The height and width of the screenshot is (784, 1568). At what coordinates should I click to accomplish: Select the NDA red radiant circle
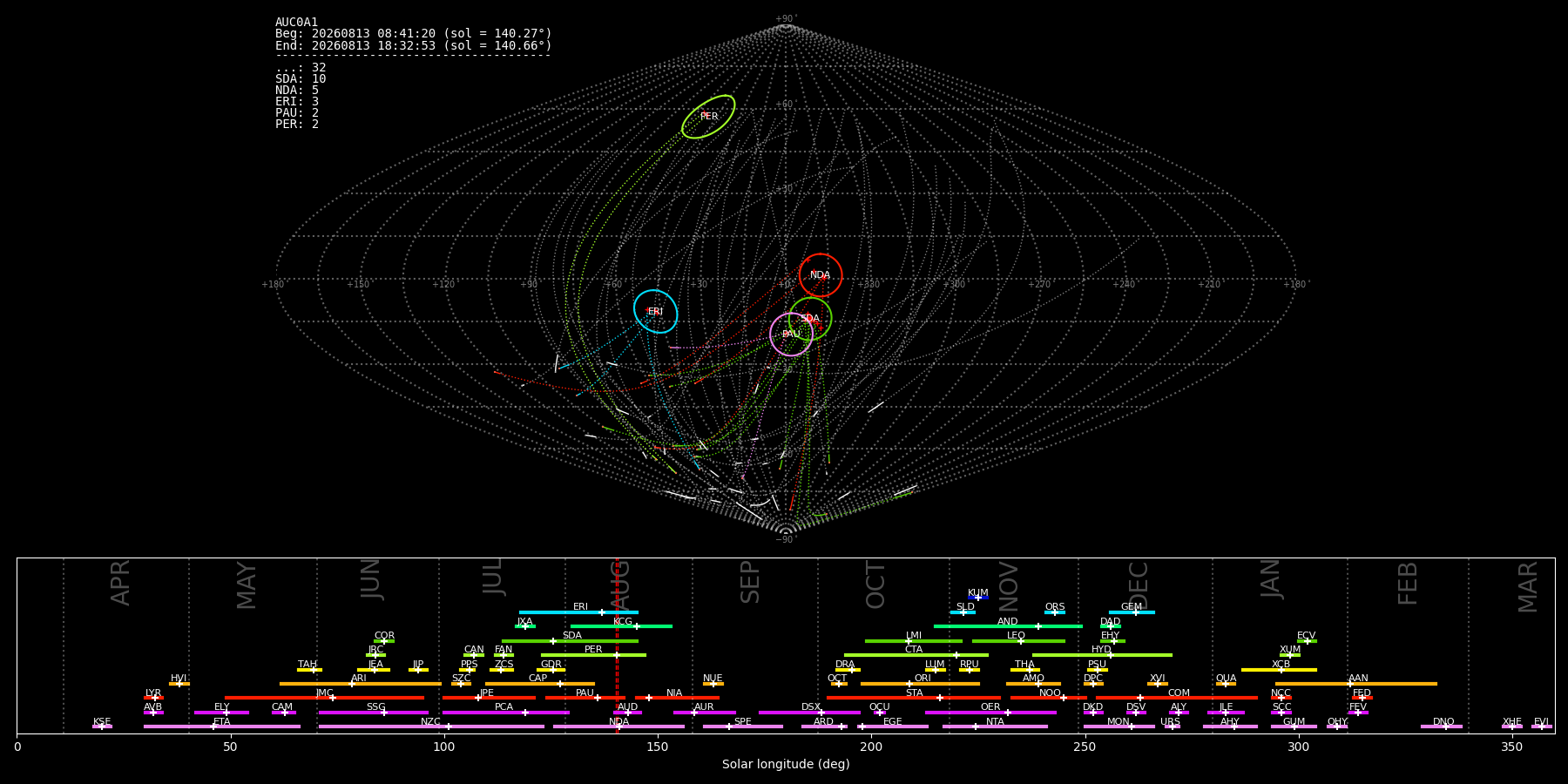(821, 275)
